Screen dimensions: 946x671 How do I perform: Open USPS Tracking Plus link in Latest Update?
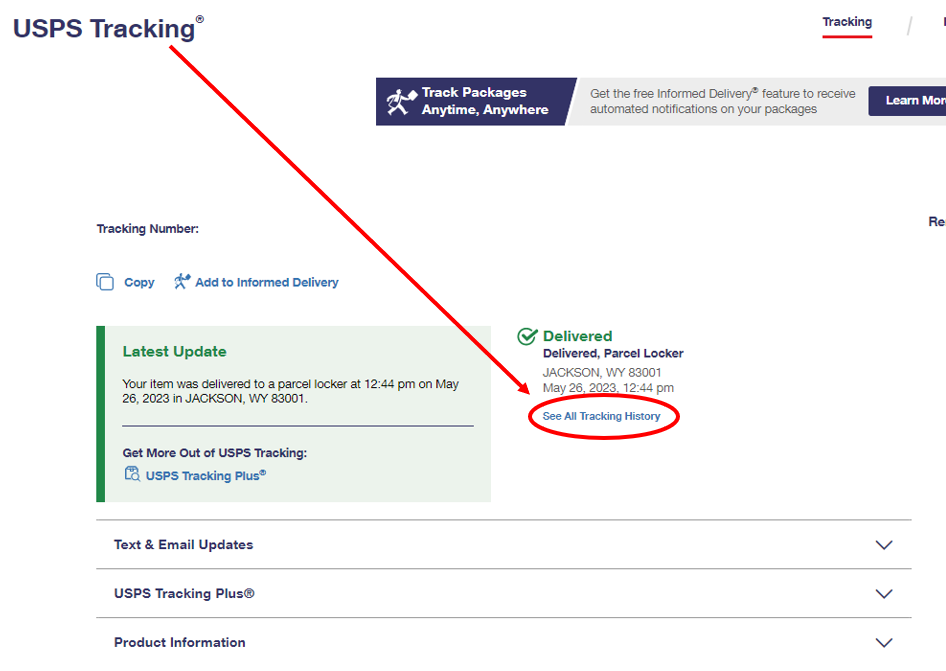click(206, 475)
